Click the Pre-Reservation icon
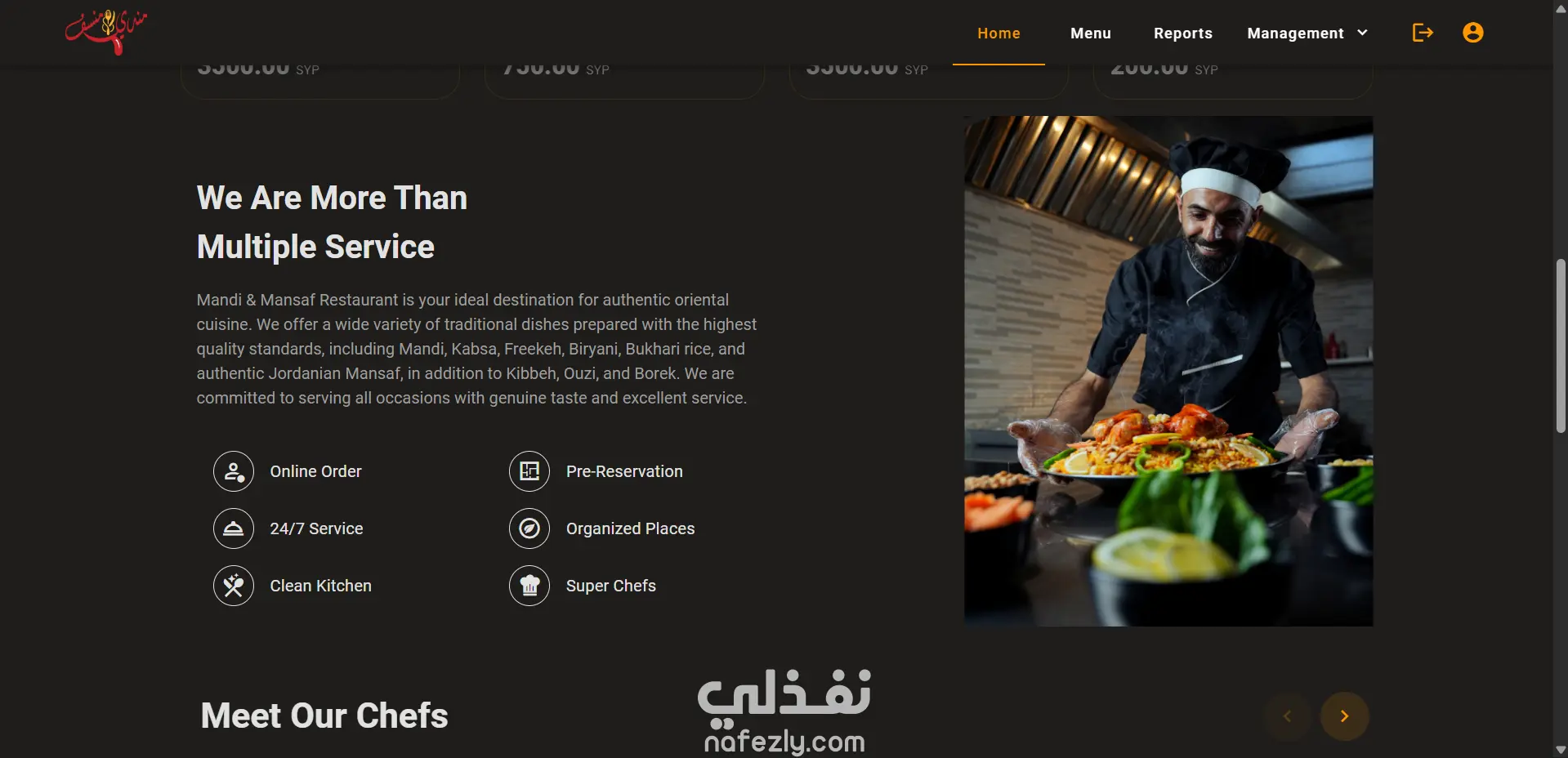The height and width of the screenshot is (758, 1568). tap(529, 471)
